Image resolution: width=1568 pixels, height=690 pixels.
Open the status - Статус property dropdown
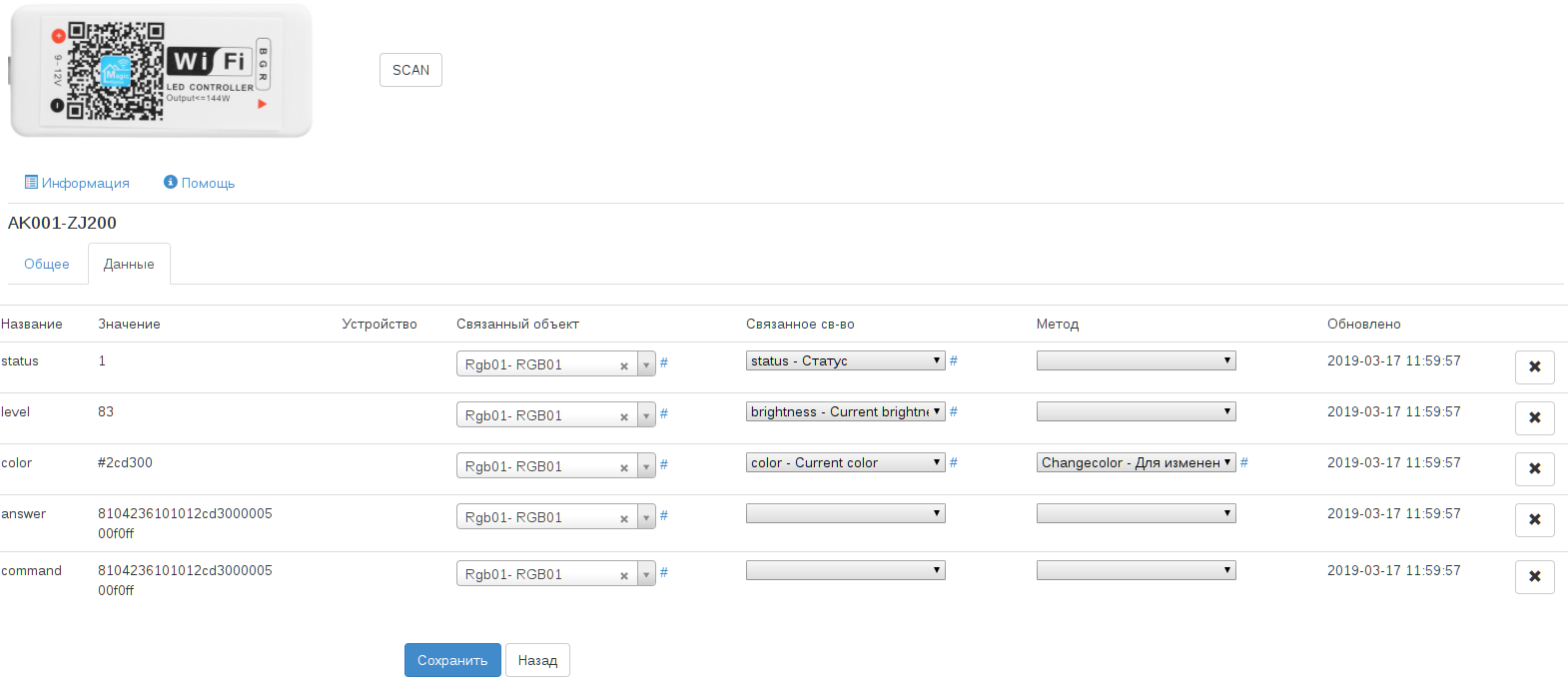coord(845,360)
